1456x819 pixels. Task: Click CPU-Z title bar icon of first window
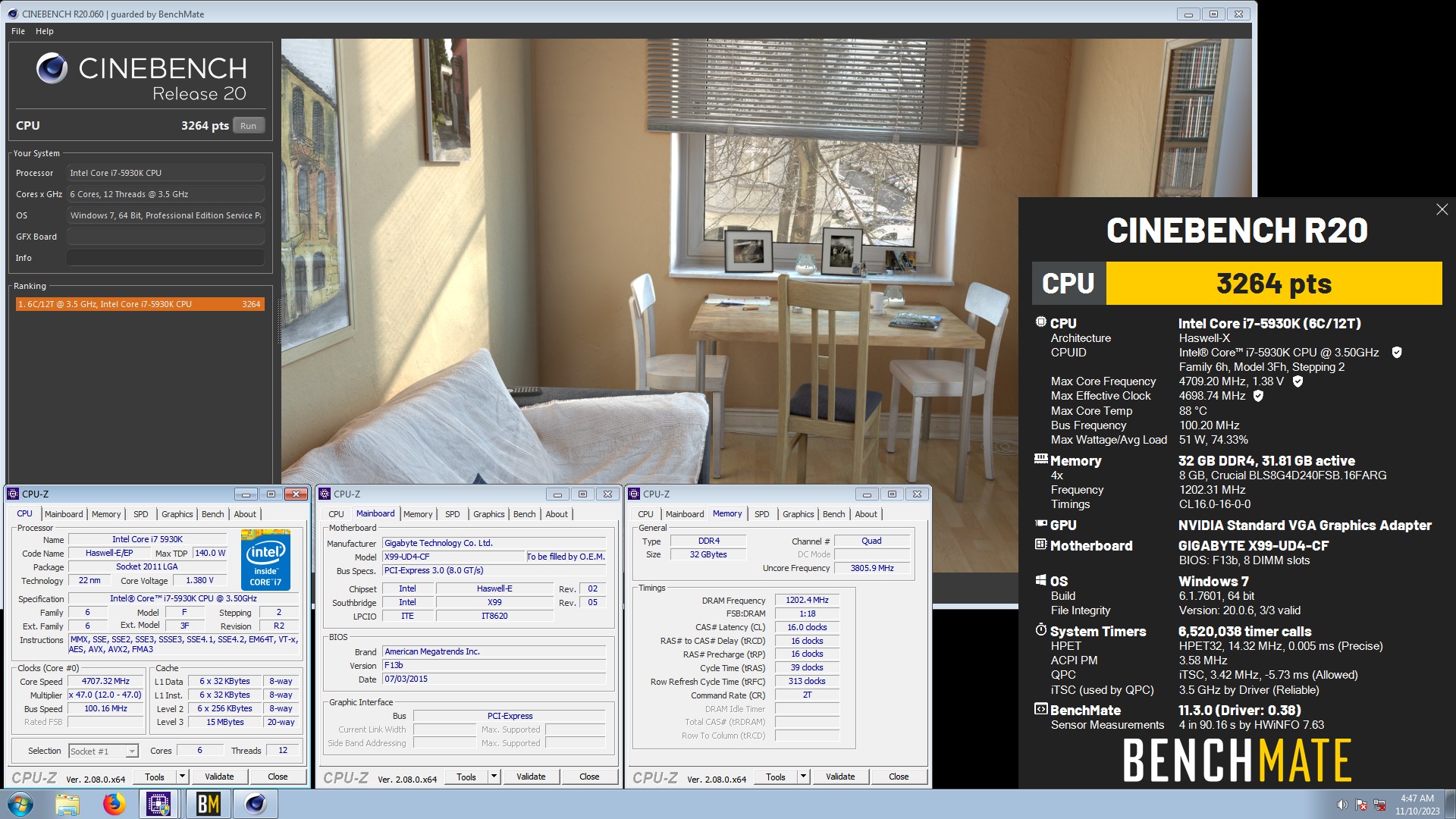(13, 494)
